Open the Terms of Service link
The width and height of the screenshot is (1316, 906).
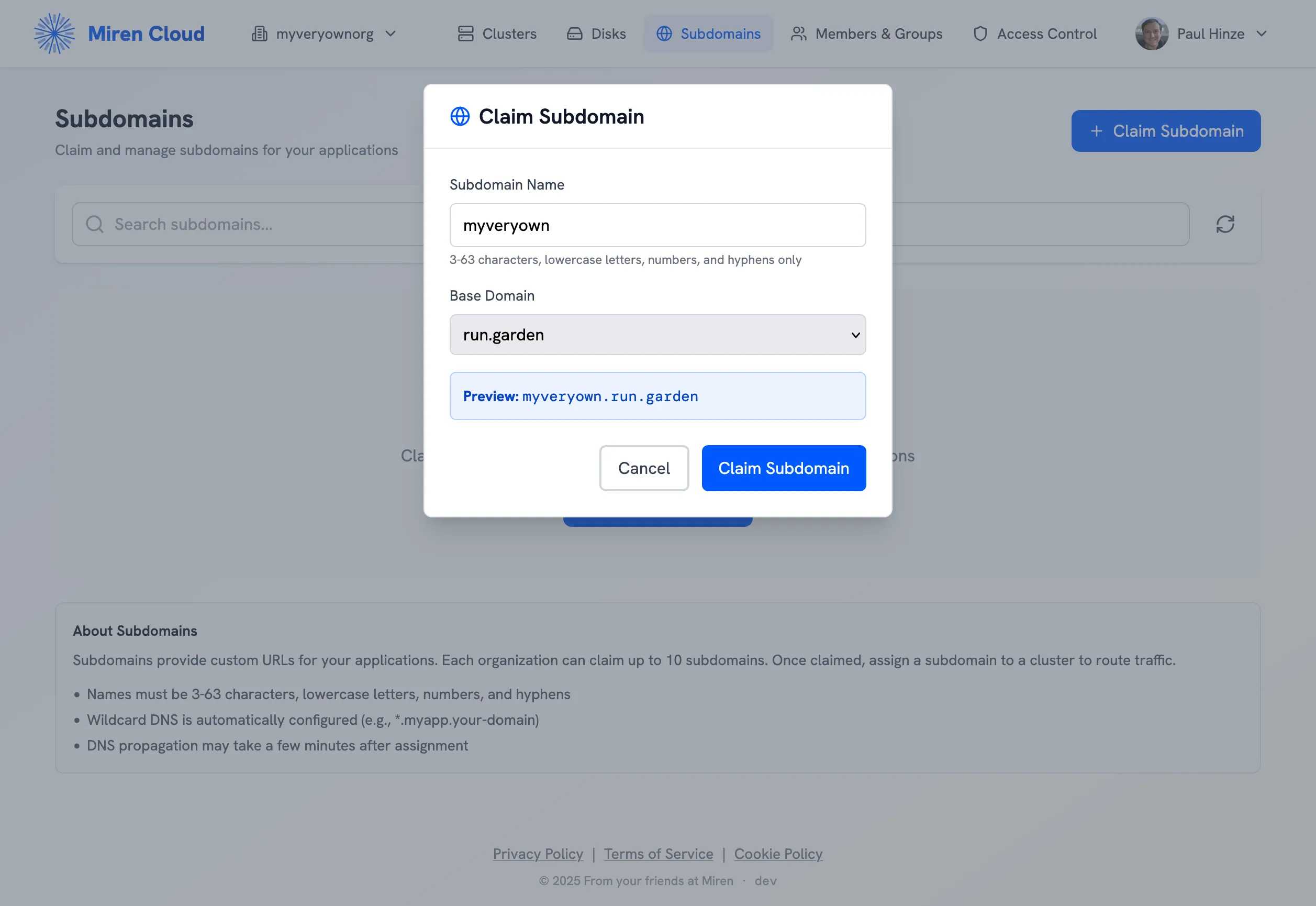coord(658,854)
